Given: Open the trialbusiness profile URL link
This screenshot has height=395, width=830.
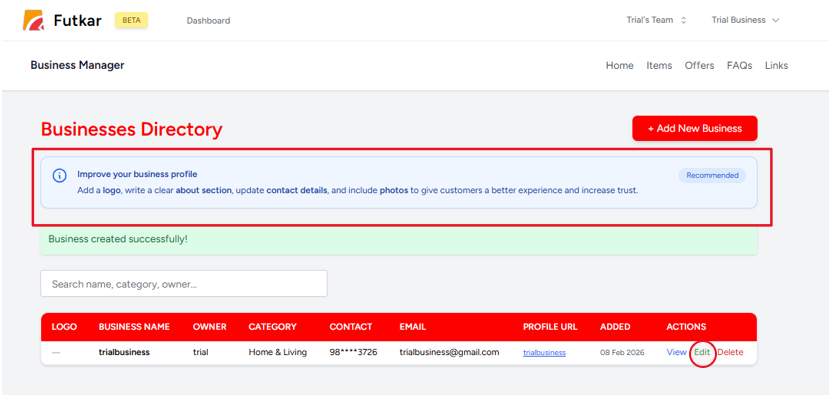Looking at the screenshot, I should pyautogui.click(x=544, y=353).
